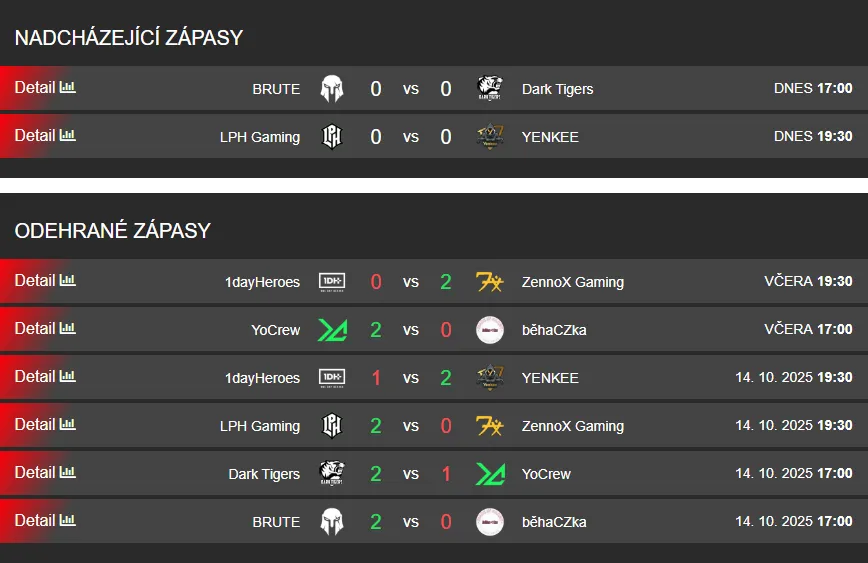Click the Dark Tigers logo in the upcoming match
Image resolution: width=868 pixels, height=563 pixels.
pos(490,89)
